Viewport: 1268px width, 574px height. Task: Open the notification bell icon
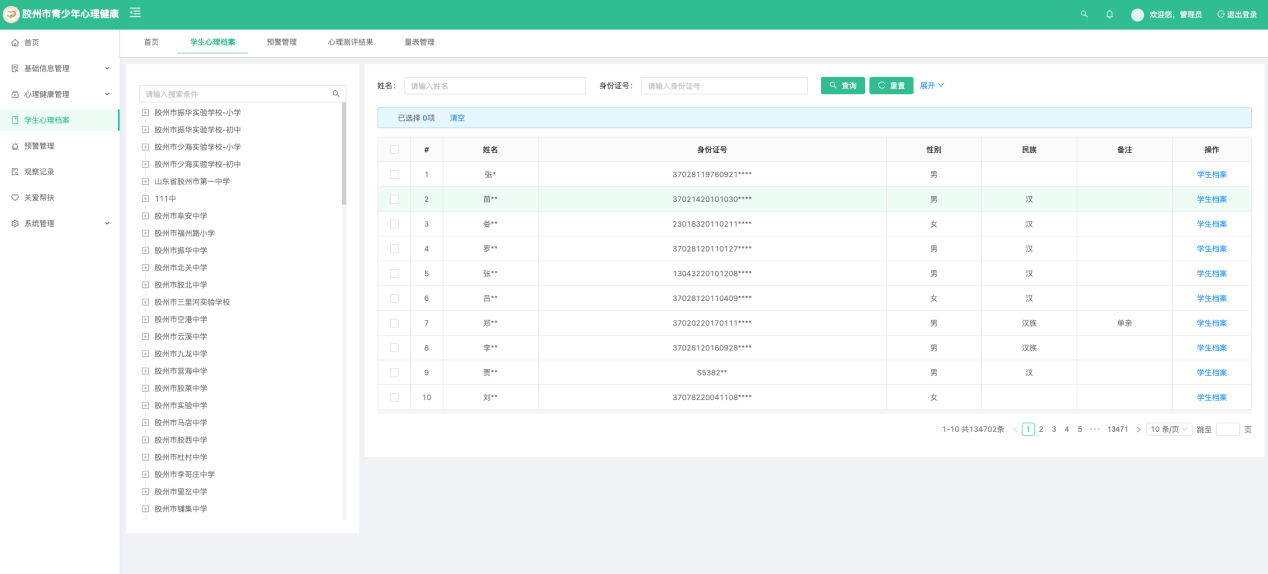pos(1109,14)
